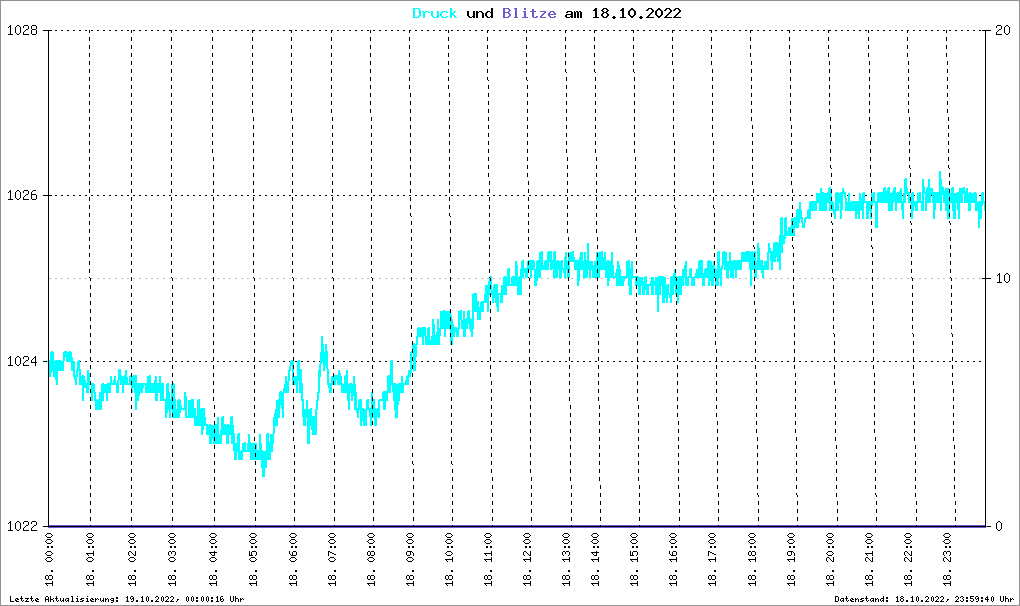The width and height of the screenshot is (1020, 606).
Task: Click the '18. 17:00' time axis label
Action: 712,559
